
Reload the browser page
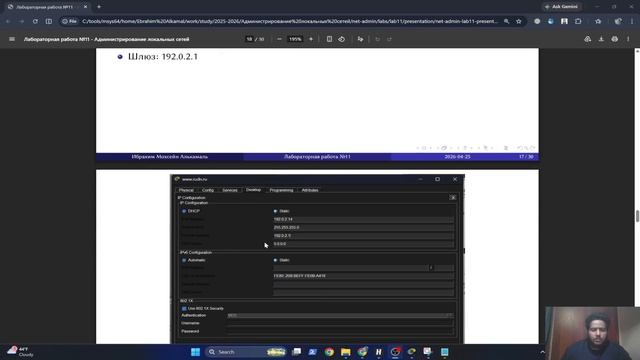35,21
